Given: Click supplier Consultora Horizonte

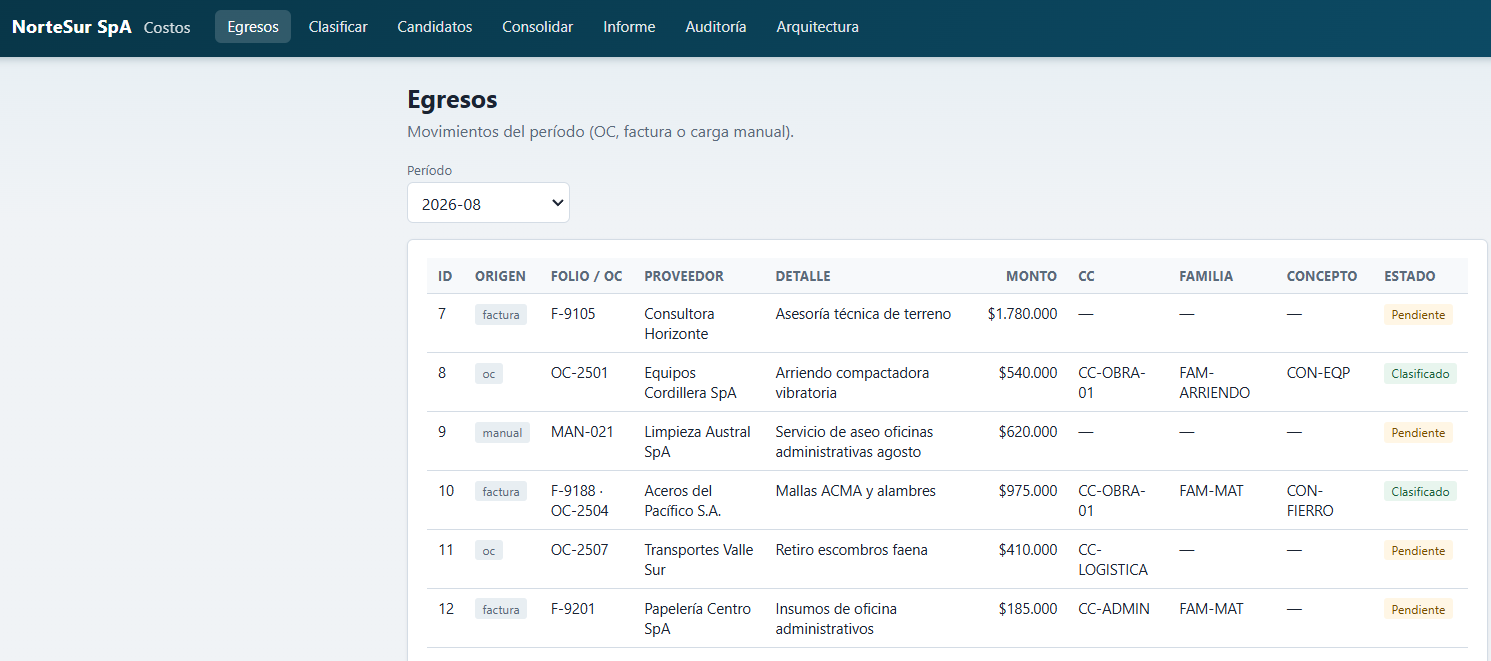Looking at the screenshot, I should (x=679, y=324).
